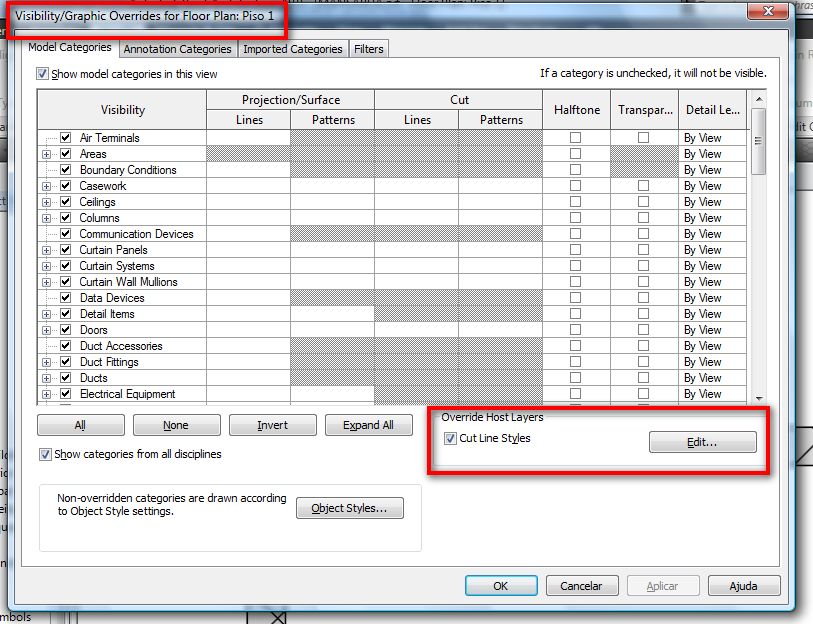This screenshot has width=813, height=624.
Task: Expand the Detail Items category
Action: (x=47, y=314)
